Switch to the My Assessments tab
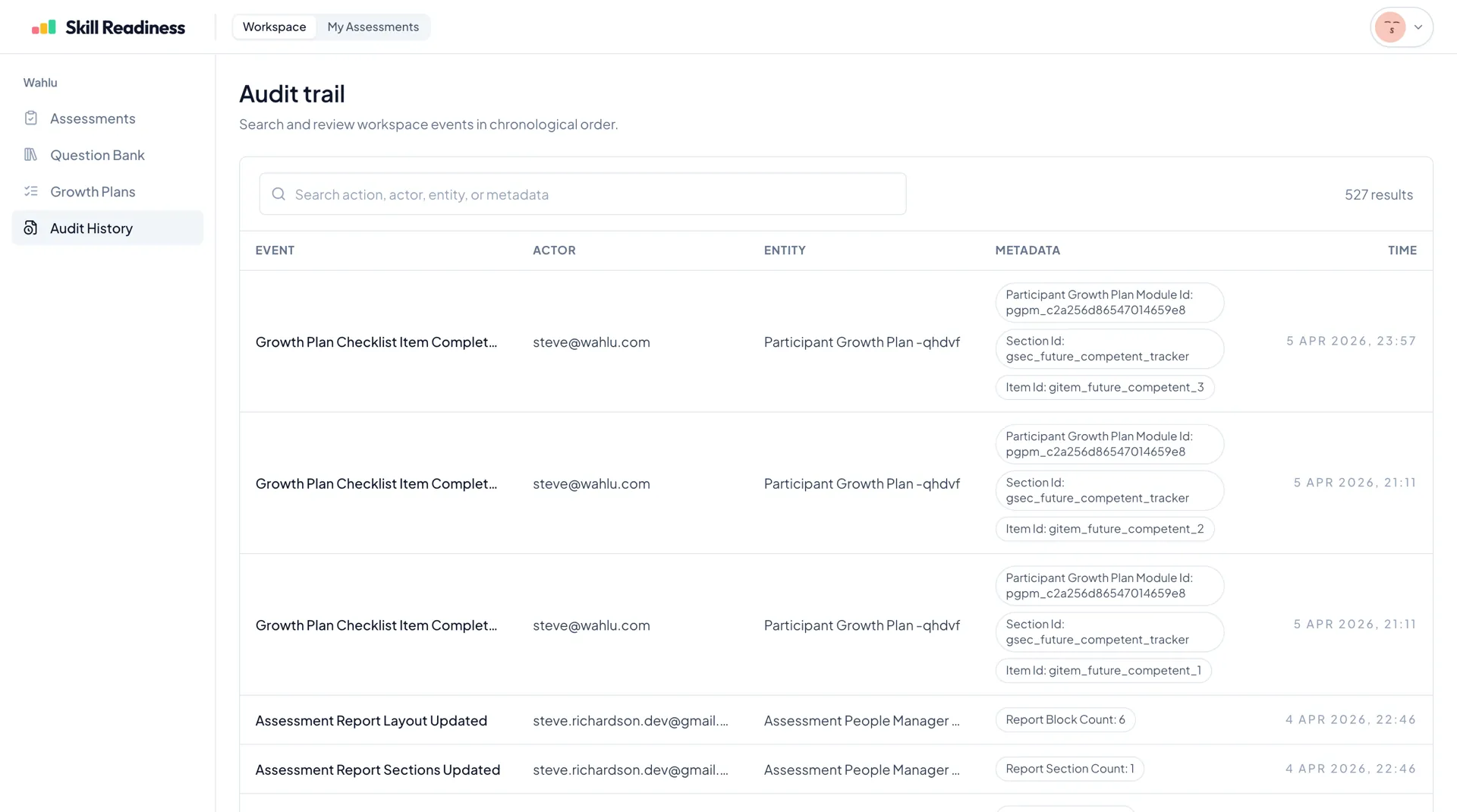The width and height of the screenshot is (1457, 812). coord(373,27)
